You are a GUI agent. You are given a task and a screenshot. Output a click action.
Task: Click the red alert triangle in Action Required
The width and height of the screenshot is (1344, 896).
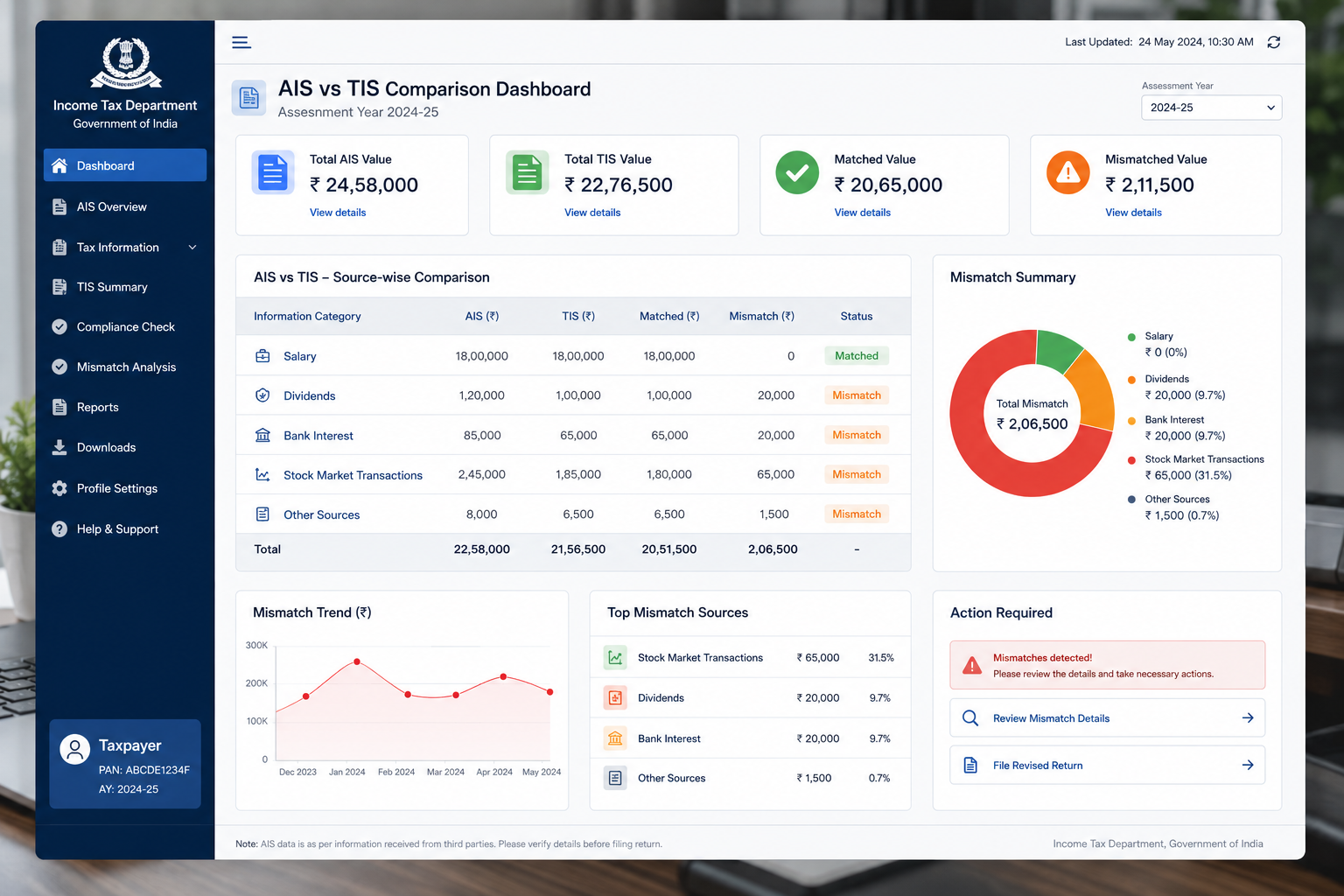(x=972, y=666)
